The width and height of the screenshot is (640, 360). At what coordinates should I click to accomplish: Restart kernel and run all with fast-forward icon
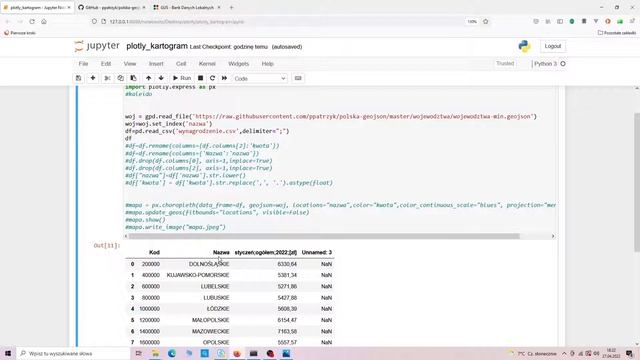click(x=224, y=78)
